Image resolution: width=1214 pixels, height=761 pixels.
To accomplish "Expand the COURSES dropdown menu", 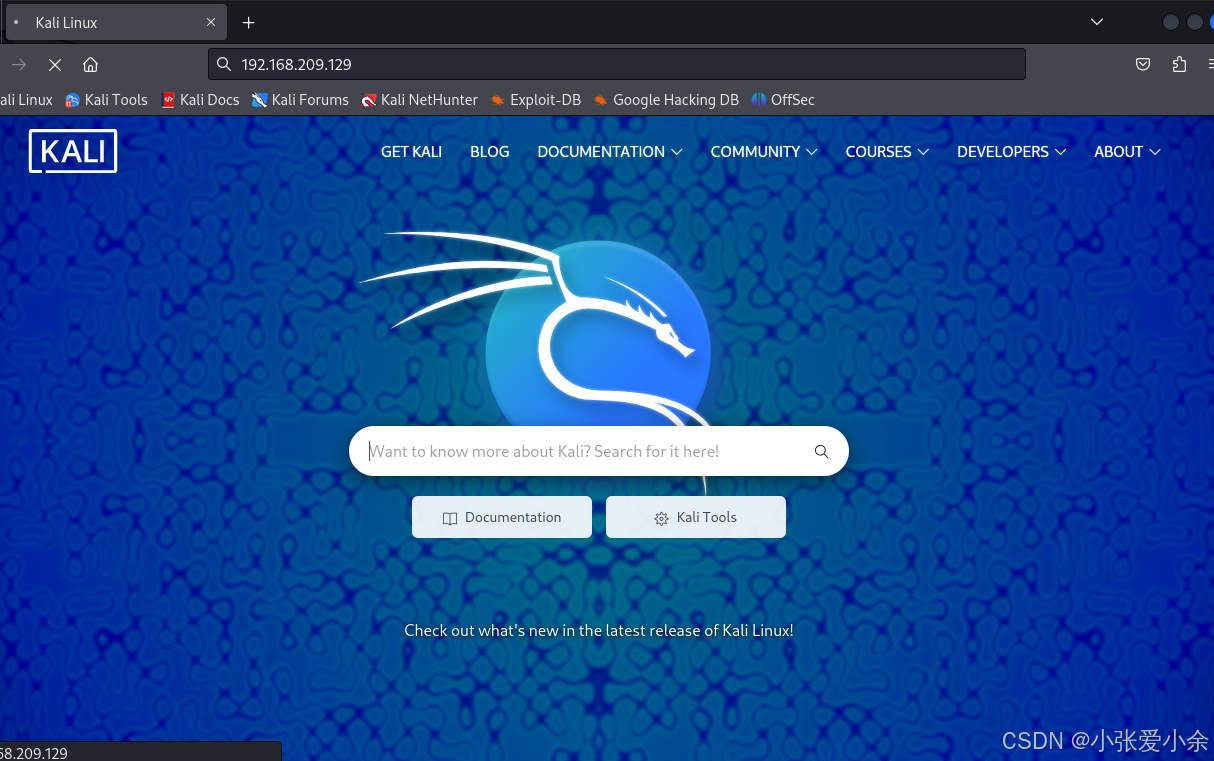I will tap(887, 151).
